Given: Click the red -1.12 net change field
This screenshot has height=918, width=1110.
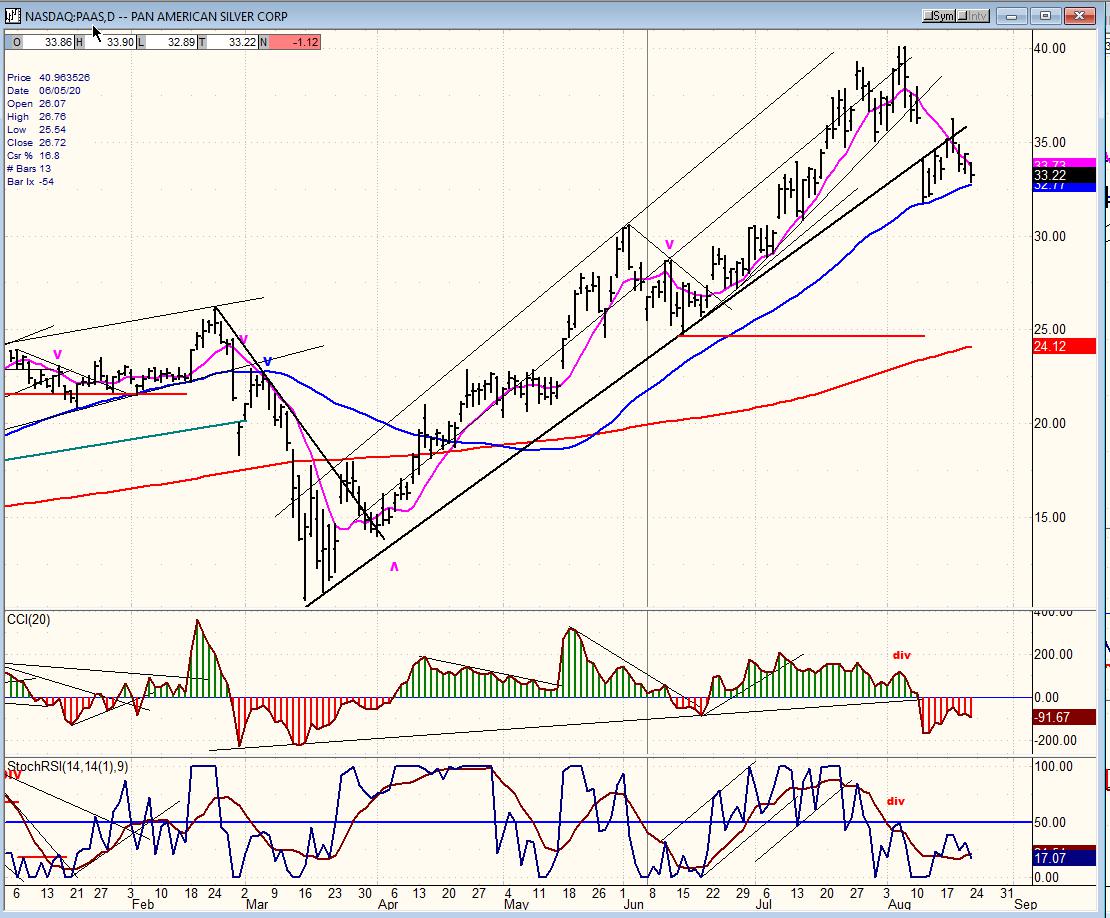Looking at the screenshot, I should click(x=295, y=42).
